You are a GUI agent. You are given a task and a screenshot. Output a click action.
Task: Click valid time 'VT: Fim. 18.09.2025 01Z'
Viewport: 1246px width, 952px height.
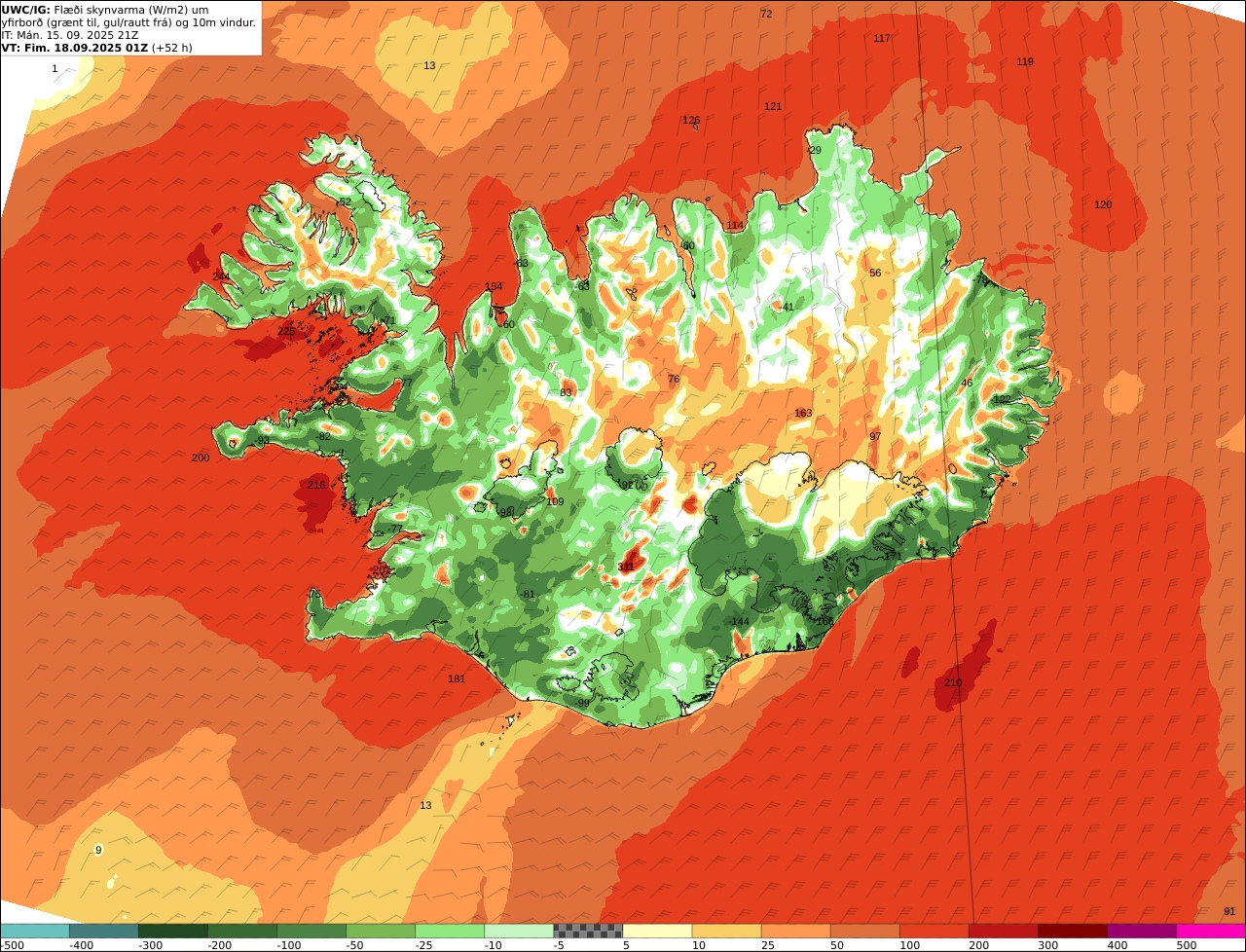(75, 48)
